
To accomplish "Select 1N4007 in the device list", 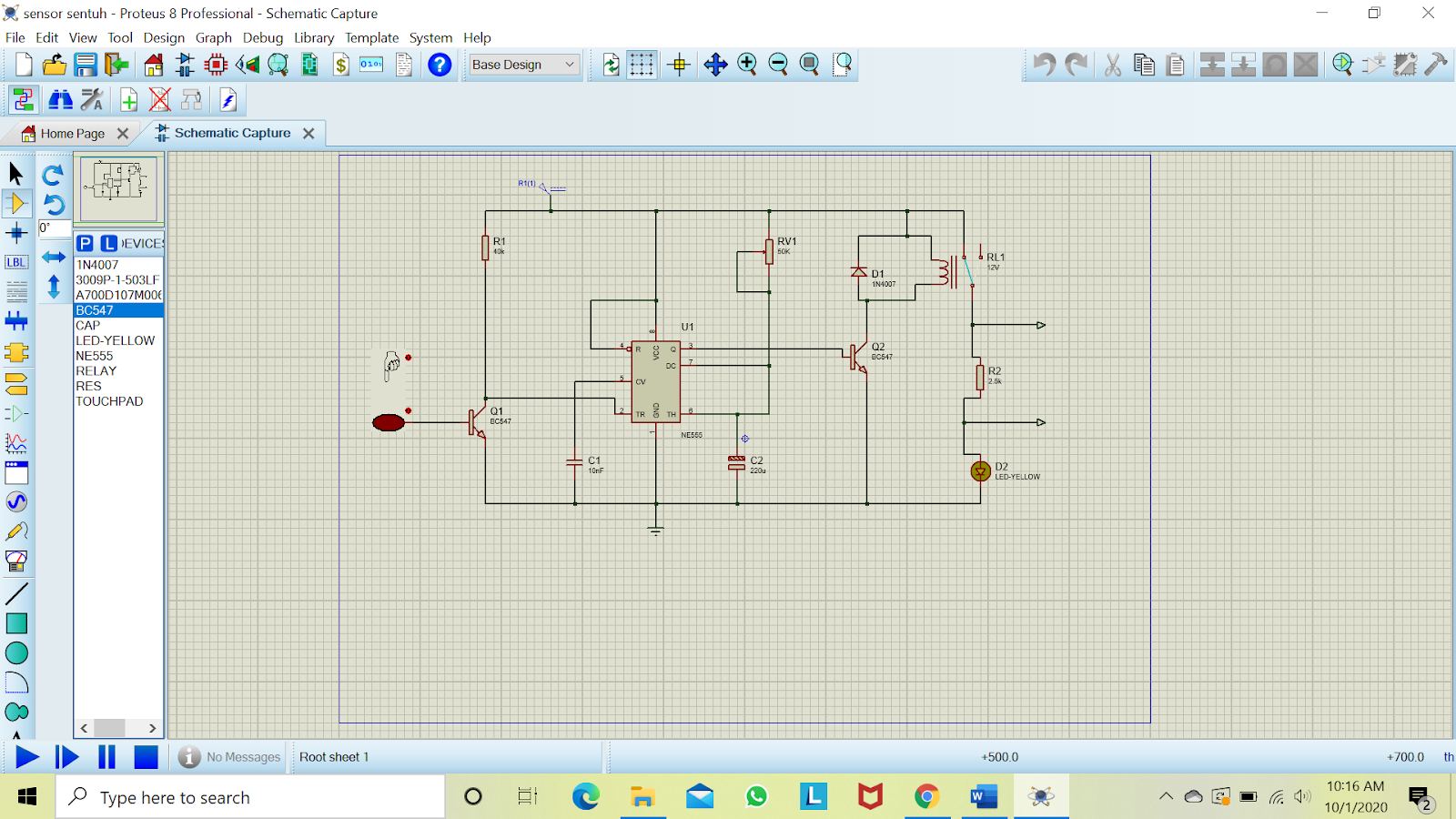I will click(118, 265).
